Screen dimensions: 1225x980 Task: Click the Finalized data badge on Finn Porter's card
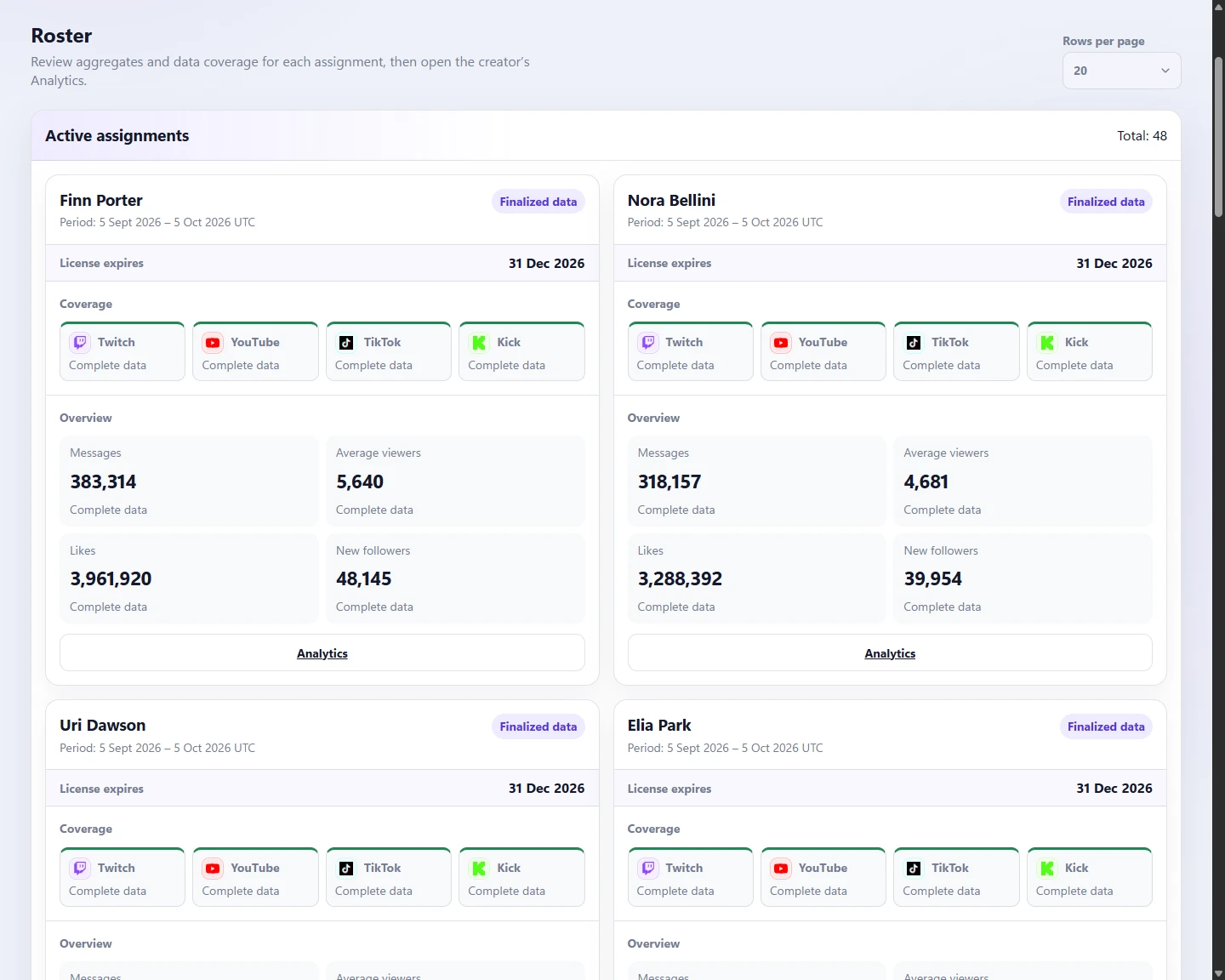click(x=538, y=202)
